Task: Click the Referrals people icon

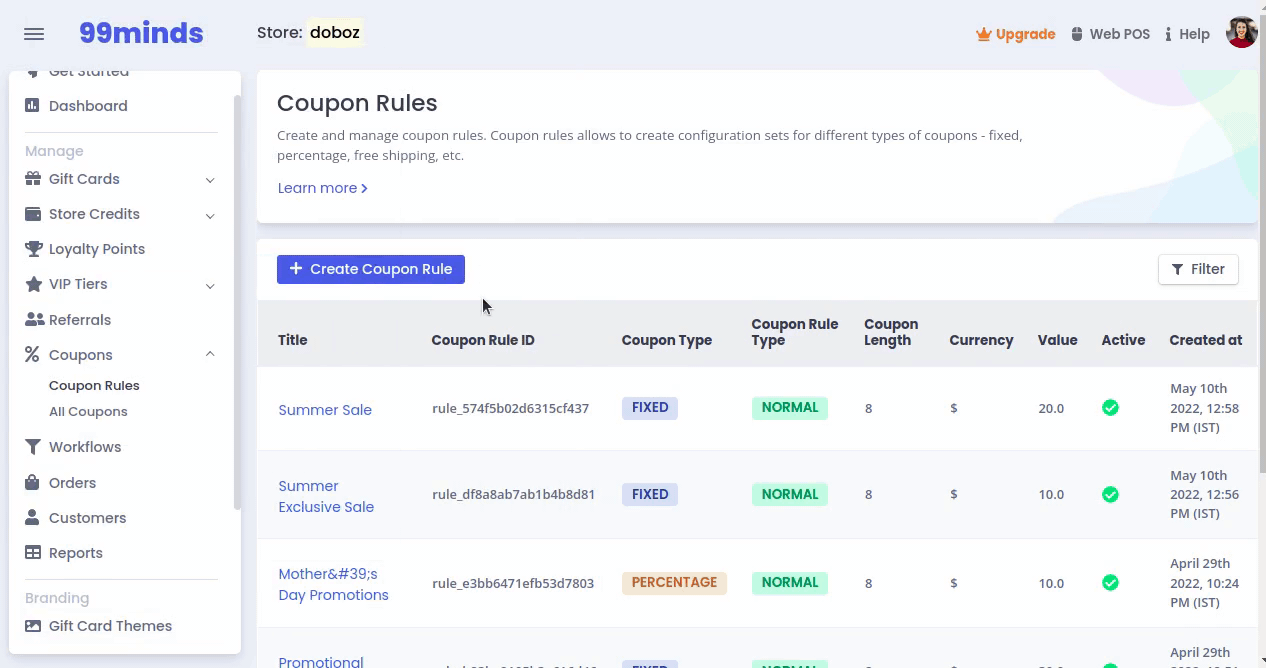Action: click(34, 320)
